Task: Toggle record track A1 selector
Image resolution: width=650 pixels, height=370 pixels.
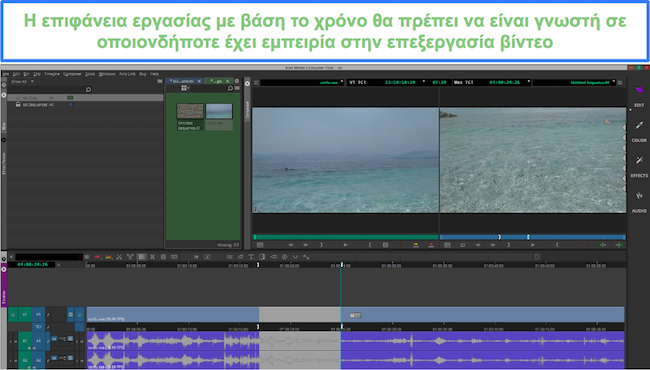Action: [x=38, y=341]
